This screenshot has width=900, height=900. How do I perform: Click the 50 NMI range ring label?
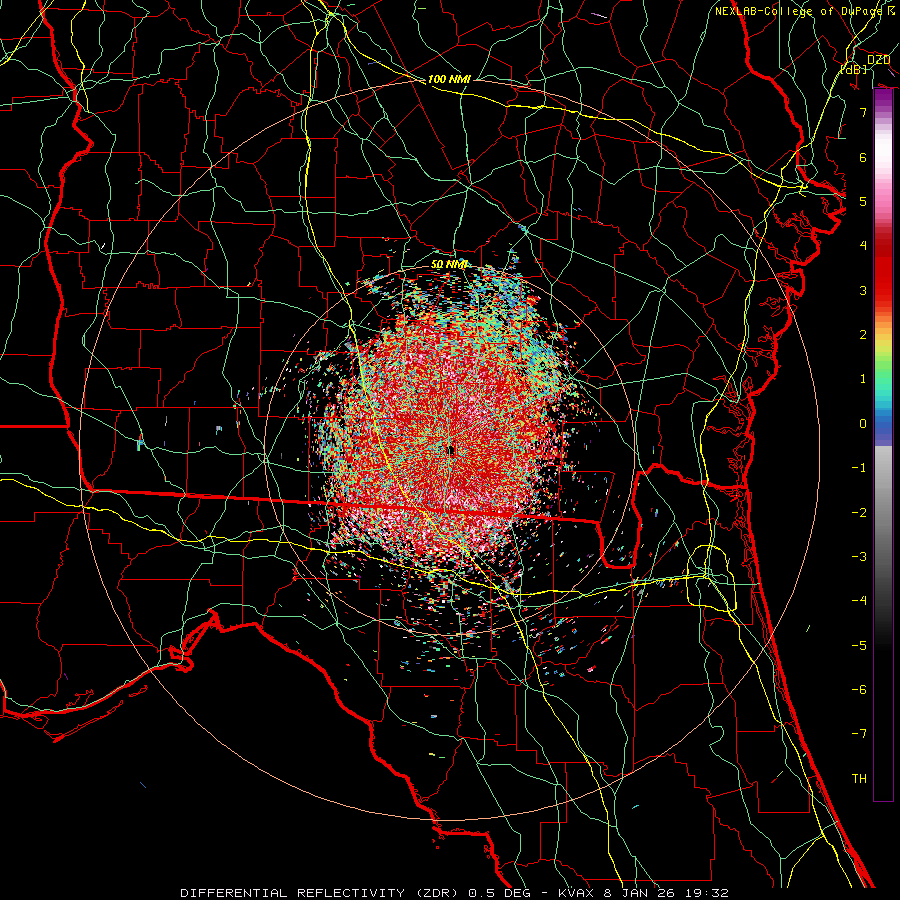point(449,264)
